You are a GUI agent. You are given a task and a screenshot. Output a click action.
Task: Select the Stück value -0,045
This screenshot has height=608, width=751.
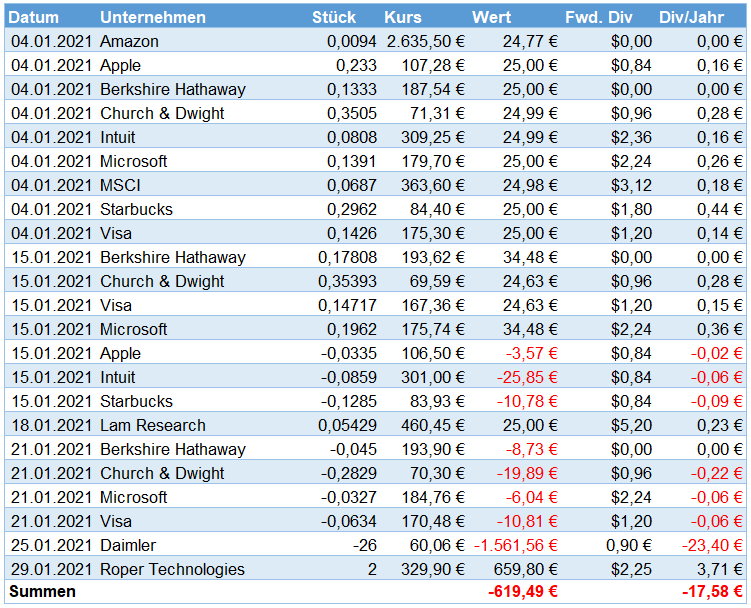tap(353, 449)
